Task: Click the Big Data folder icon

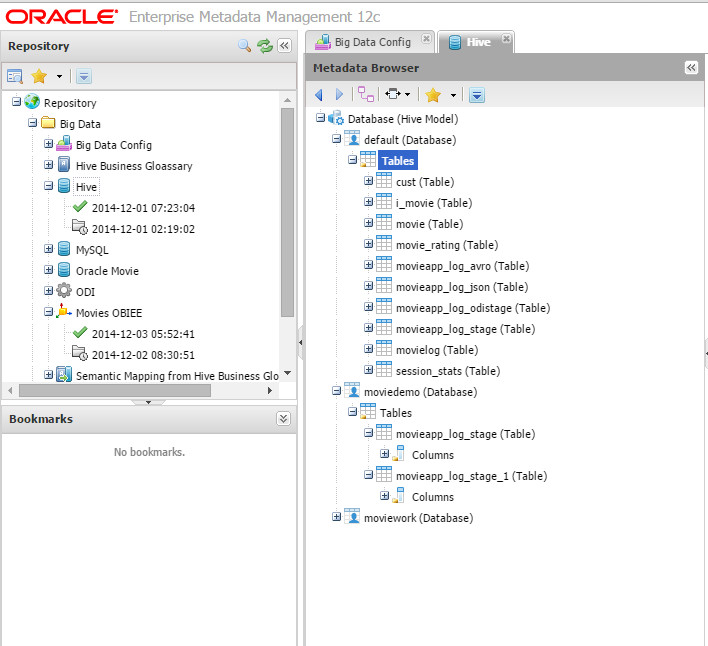Action: [x=48, y=123]
